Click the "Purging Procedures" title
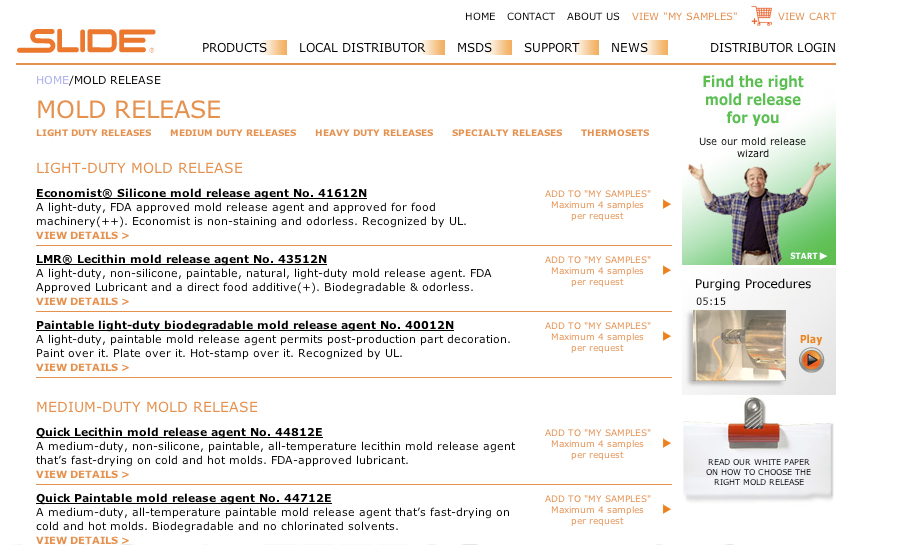Image resolution: width=914 pixels, height=545 pixels. coord(753,284)
